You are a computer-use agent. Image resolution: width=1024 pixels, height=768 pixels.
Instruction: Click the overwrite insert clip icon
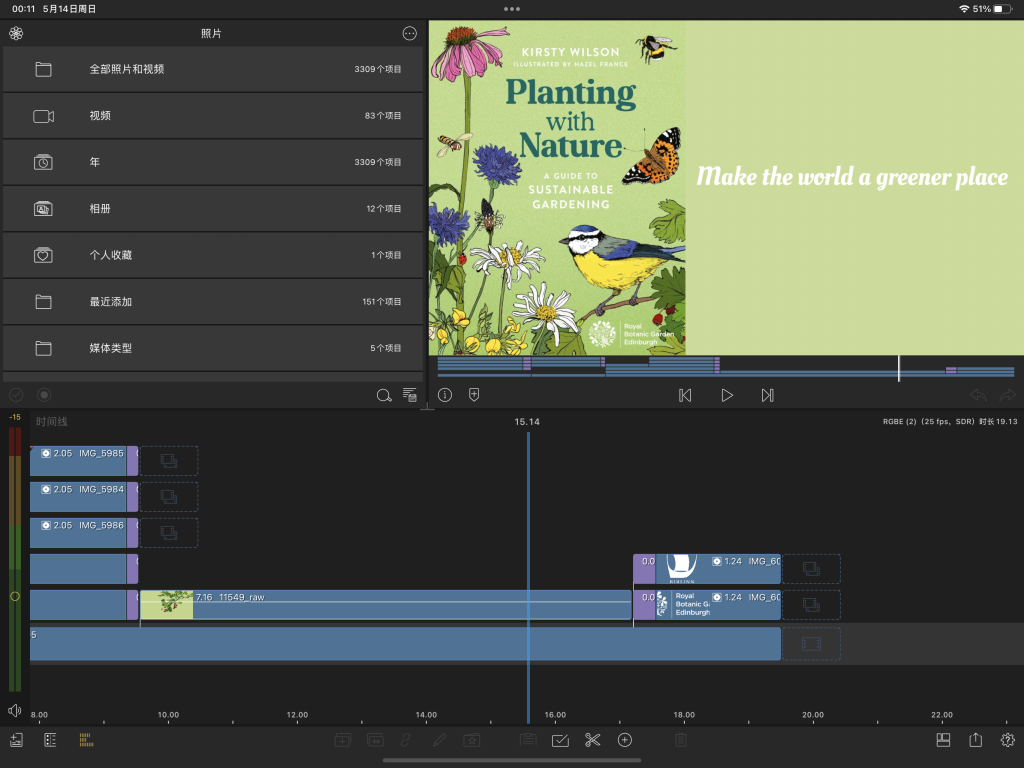343,740
